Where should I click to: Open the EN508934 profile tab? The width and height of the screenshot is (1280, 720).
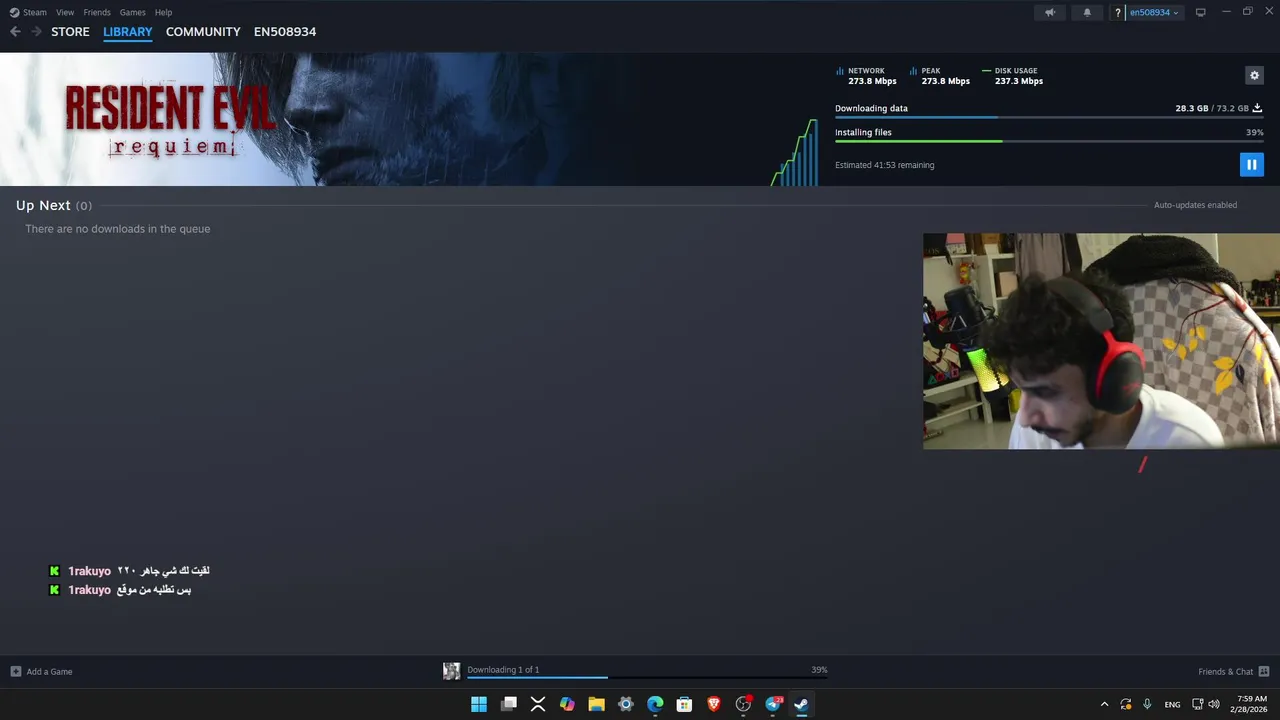[x=285, y=32]
